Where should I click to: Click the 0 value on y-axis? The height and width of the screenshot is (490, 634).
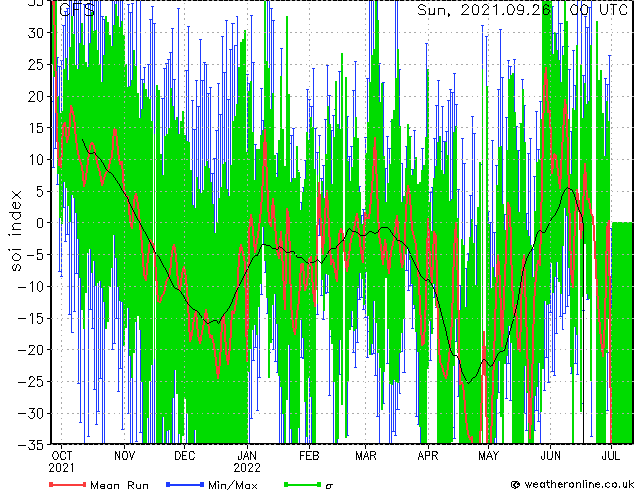point(40,223)
